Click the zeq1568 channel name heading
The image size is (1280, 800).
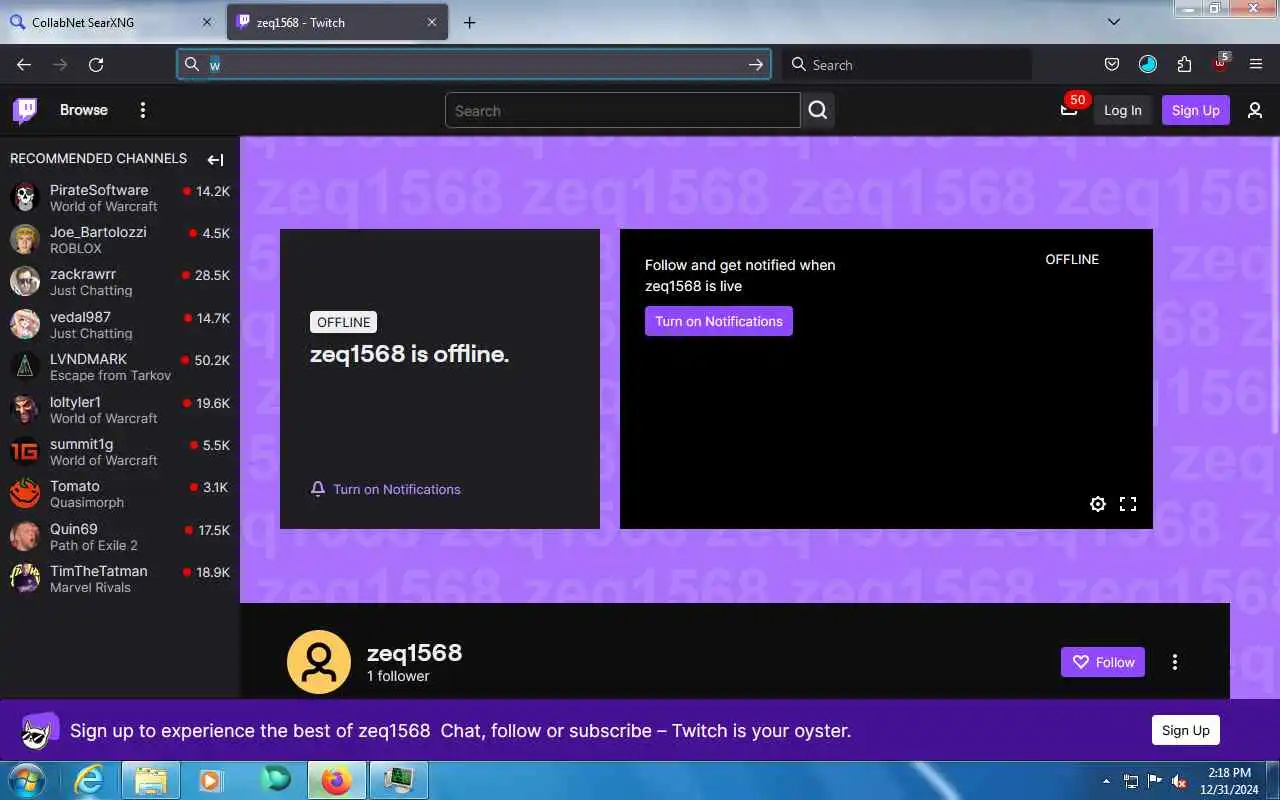[414, 653]
